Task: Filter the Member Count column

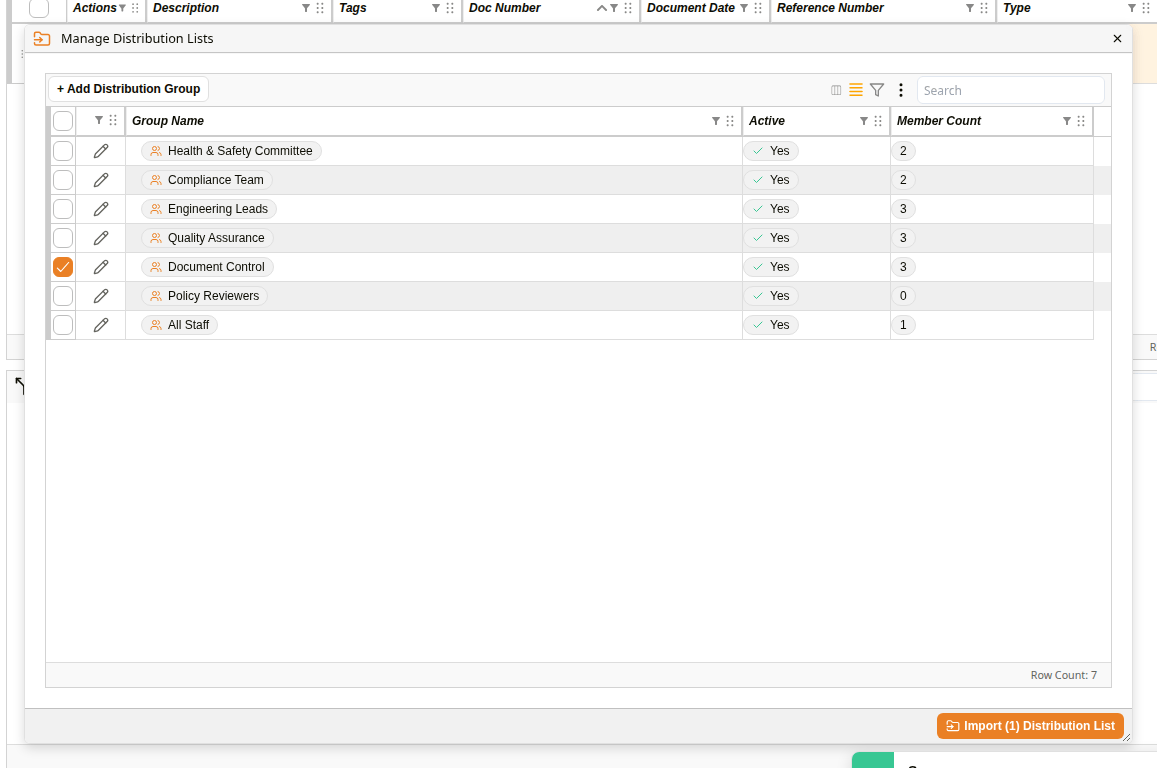Action: tap(1067, 121)
